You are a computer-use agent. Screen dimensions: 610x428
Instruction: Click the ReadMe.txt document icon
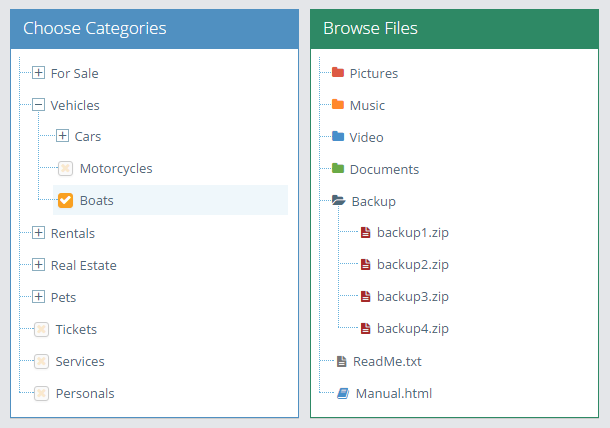point(341,361)
